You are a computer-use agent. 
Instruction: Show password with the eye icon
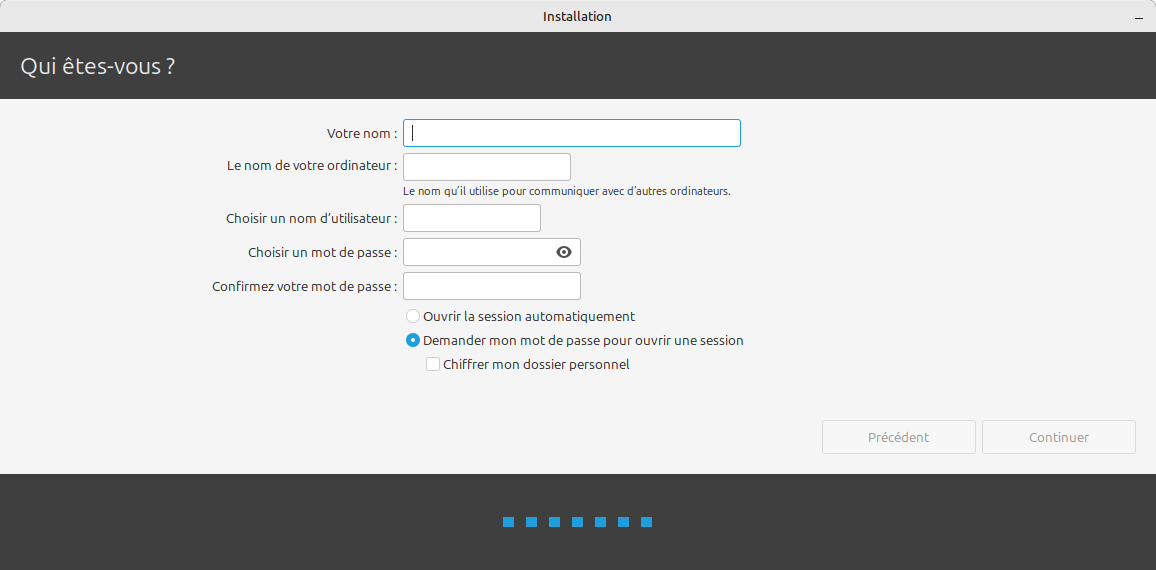click(x=563, y=252)
